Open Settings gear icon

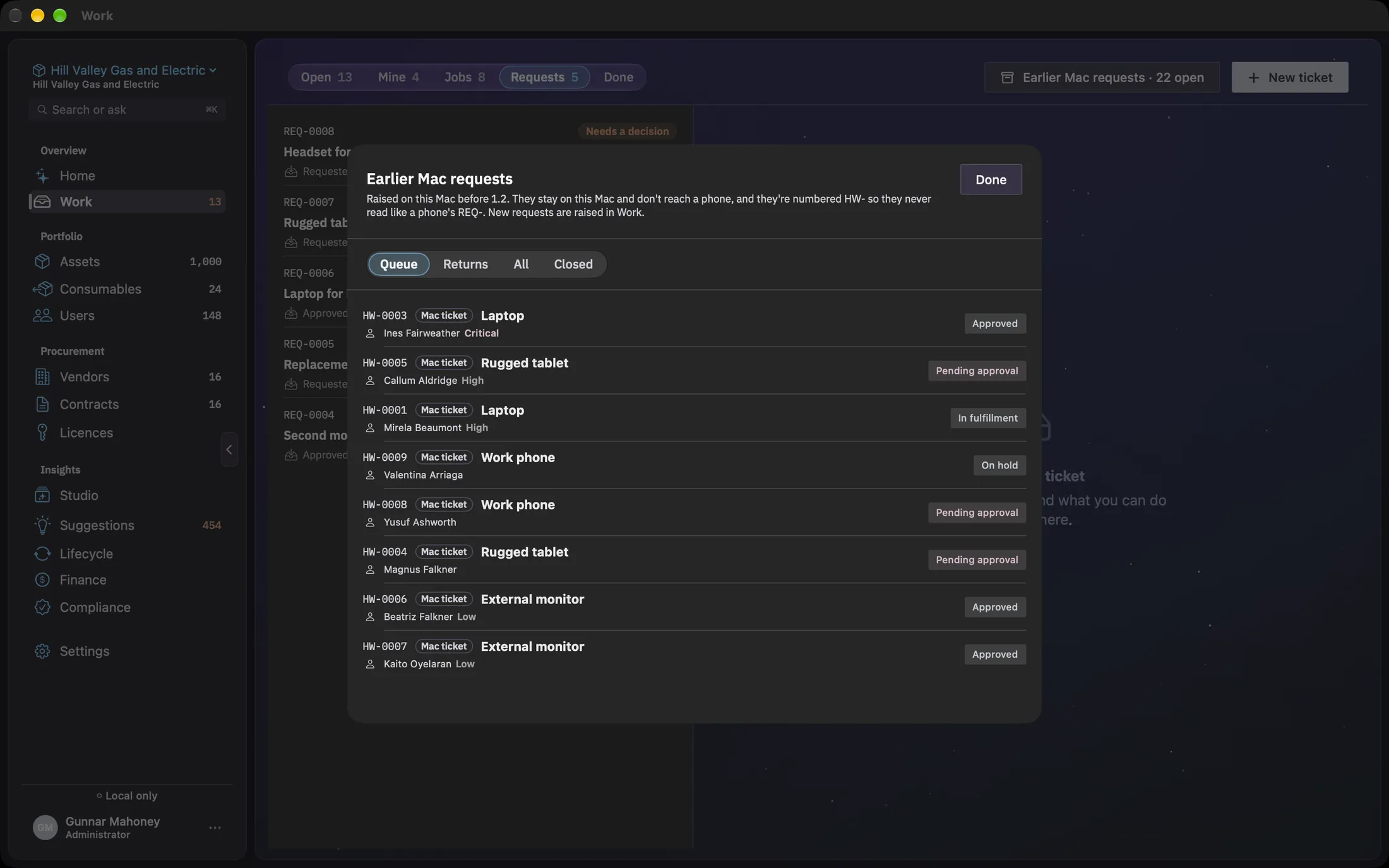click(x=42, y=651)
